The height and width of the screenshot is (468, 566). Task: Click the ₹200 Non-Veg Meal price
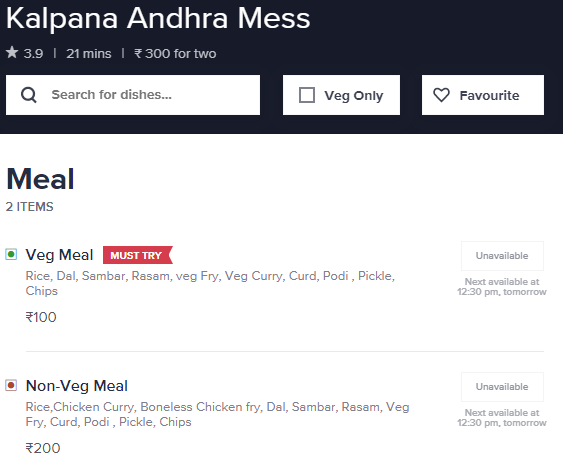[43, 448]
